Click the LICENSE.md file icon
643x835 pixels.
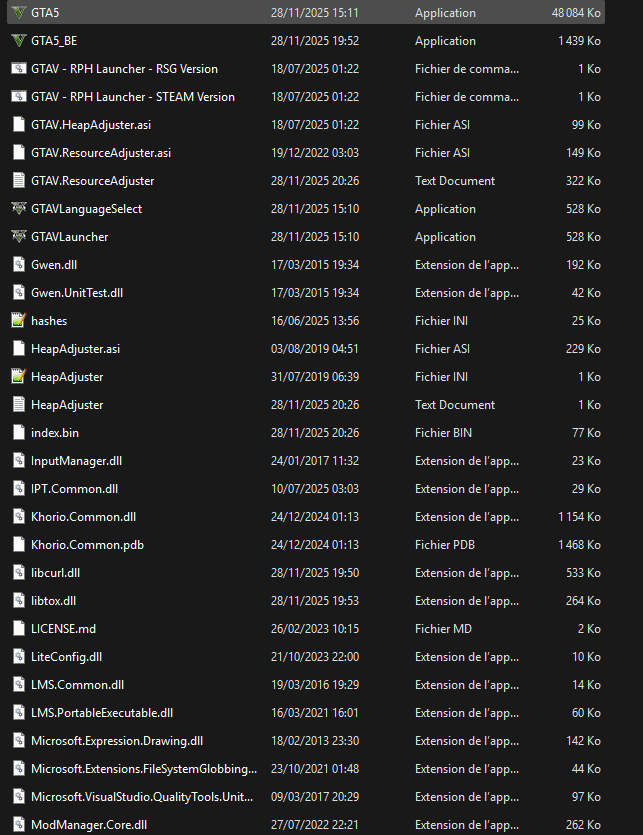point(19,629)
